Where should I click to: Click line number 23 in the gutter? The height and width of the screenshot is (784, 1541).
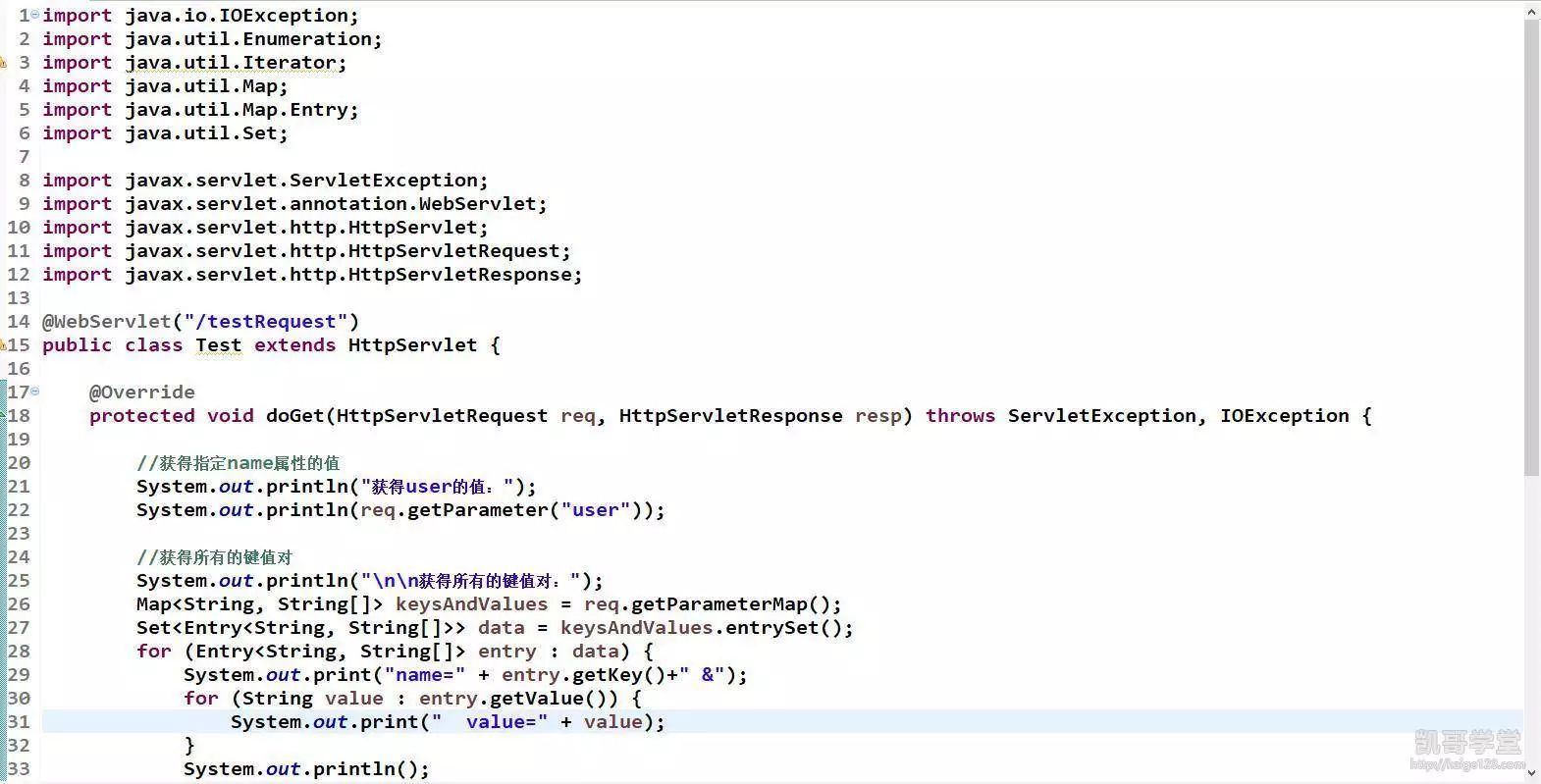tap(19, 534)
